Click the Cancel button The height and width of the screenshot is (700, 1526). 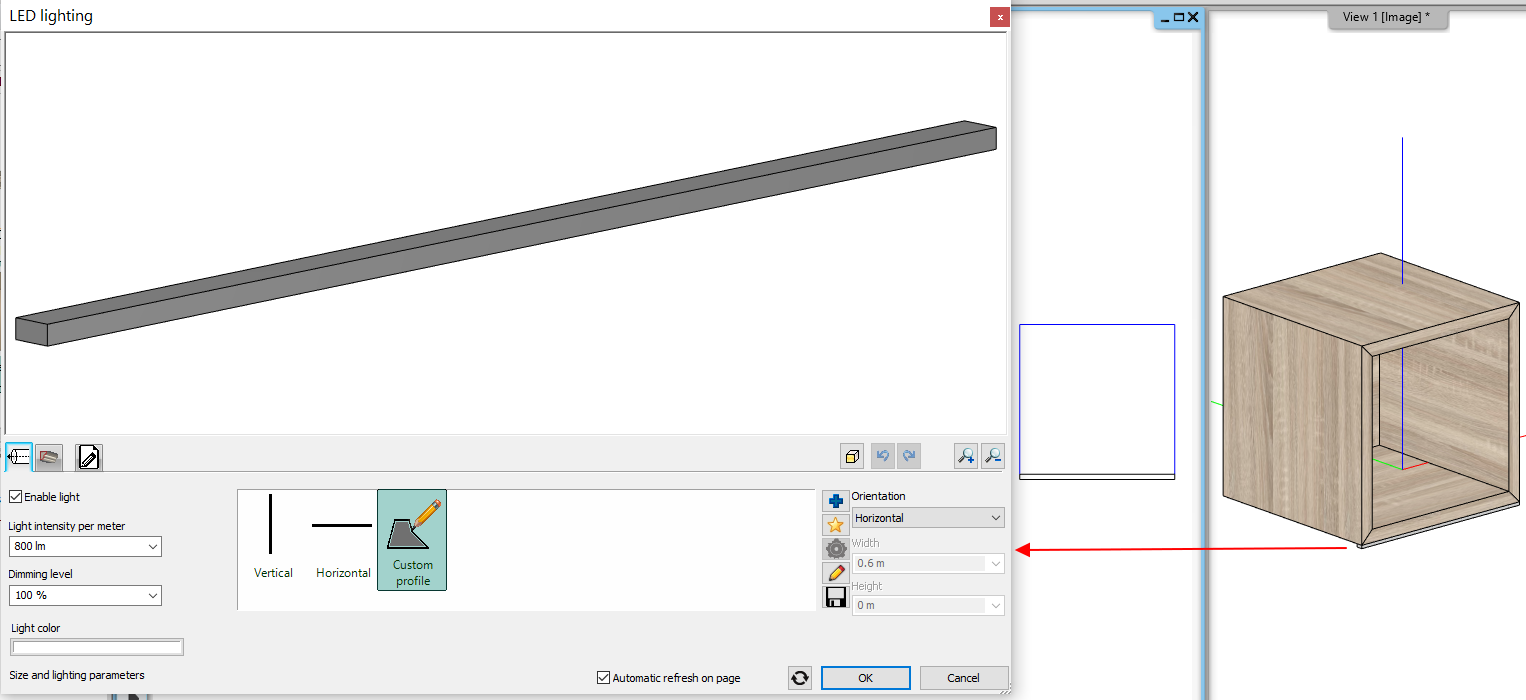964,678
